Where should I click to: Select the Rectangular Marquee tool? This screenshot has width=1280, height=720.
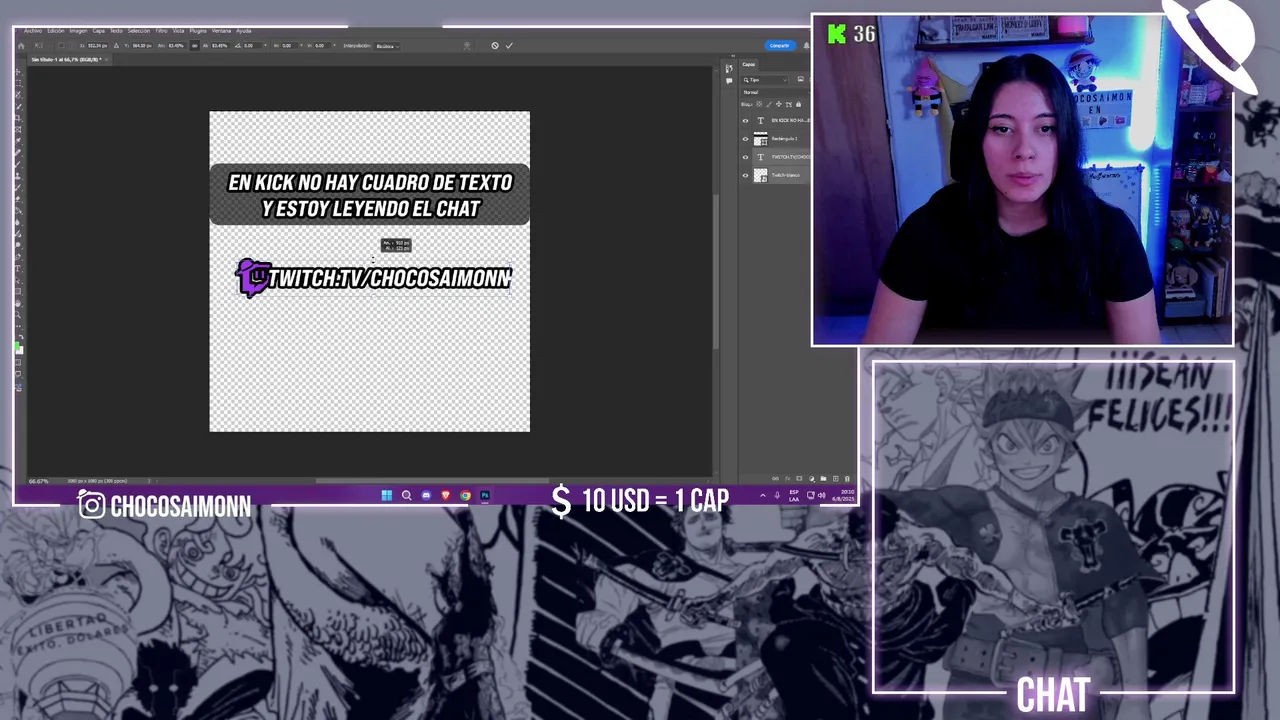pos(18,83)
